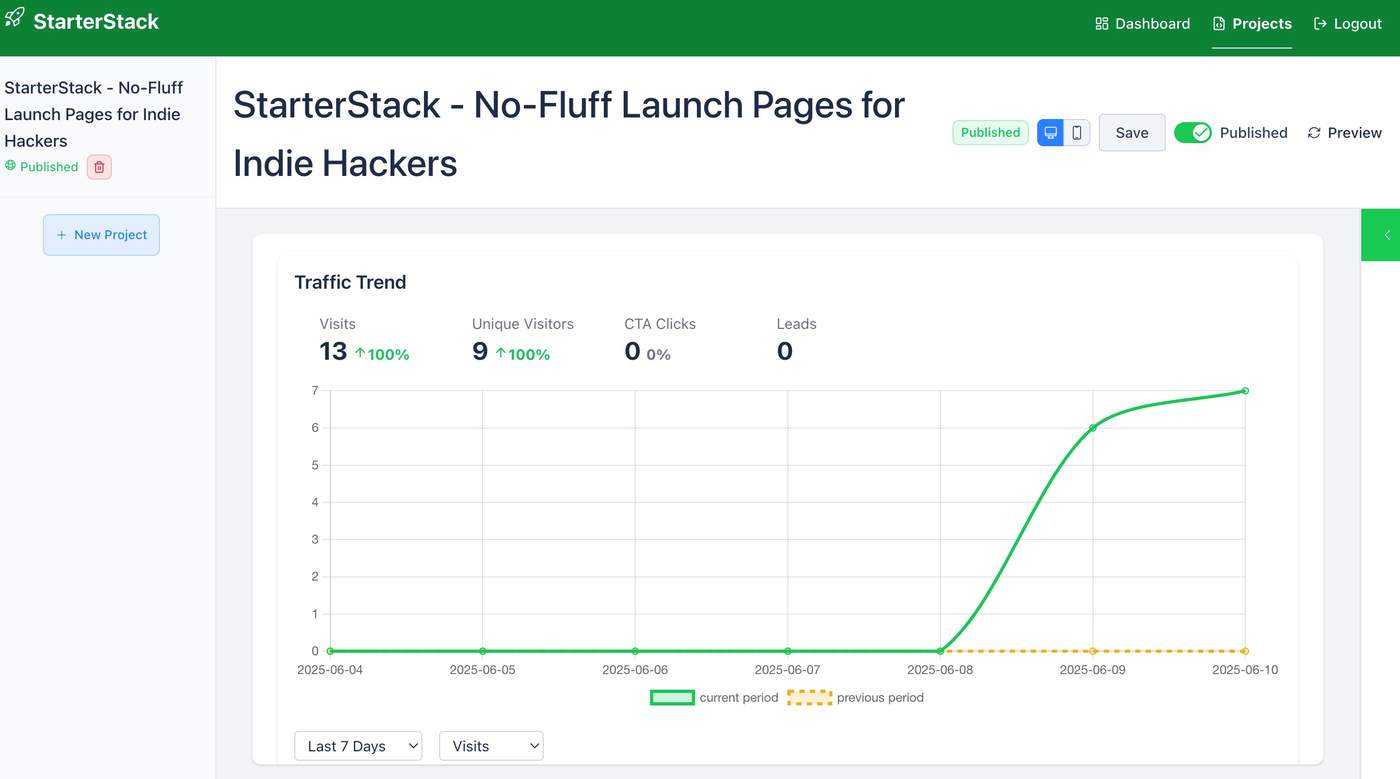The image size is (1400, 779).
Task: Click the page title StarterStack - No-Fluff Launch Pages
Action: 569,134
